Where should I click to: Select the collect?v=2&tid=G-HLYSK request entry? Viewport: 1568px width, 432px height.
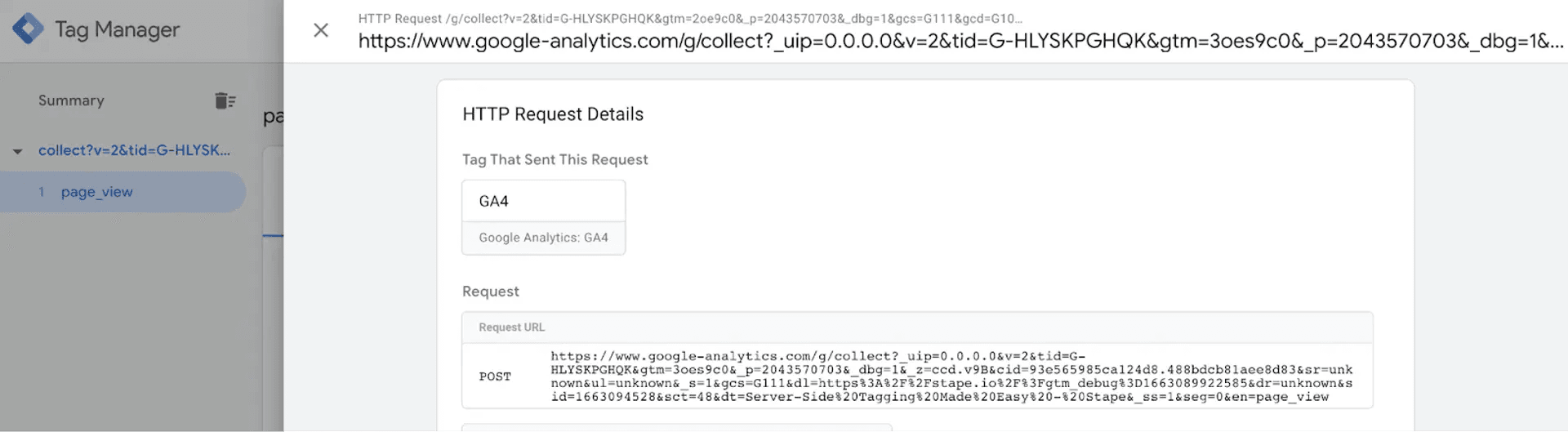click(134, 150)
